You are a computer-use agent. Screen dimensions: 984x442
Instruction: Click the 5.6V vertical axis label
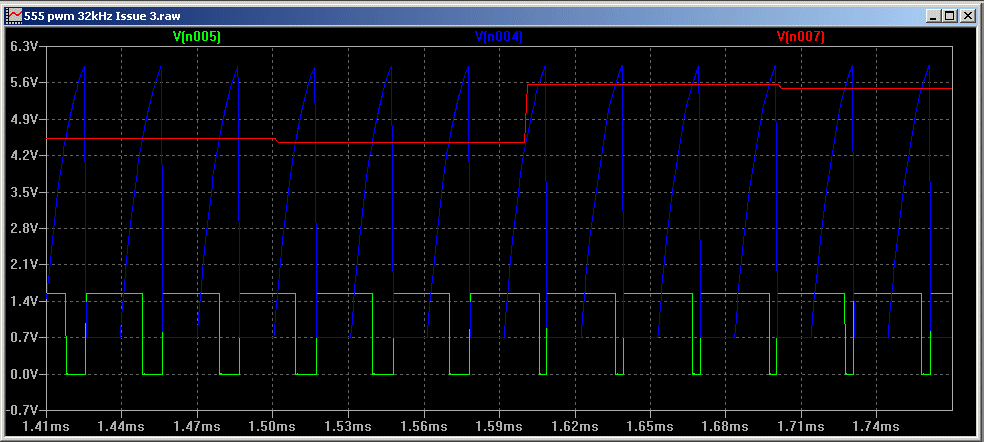(x=25, y=83)
